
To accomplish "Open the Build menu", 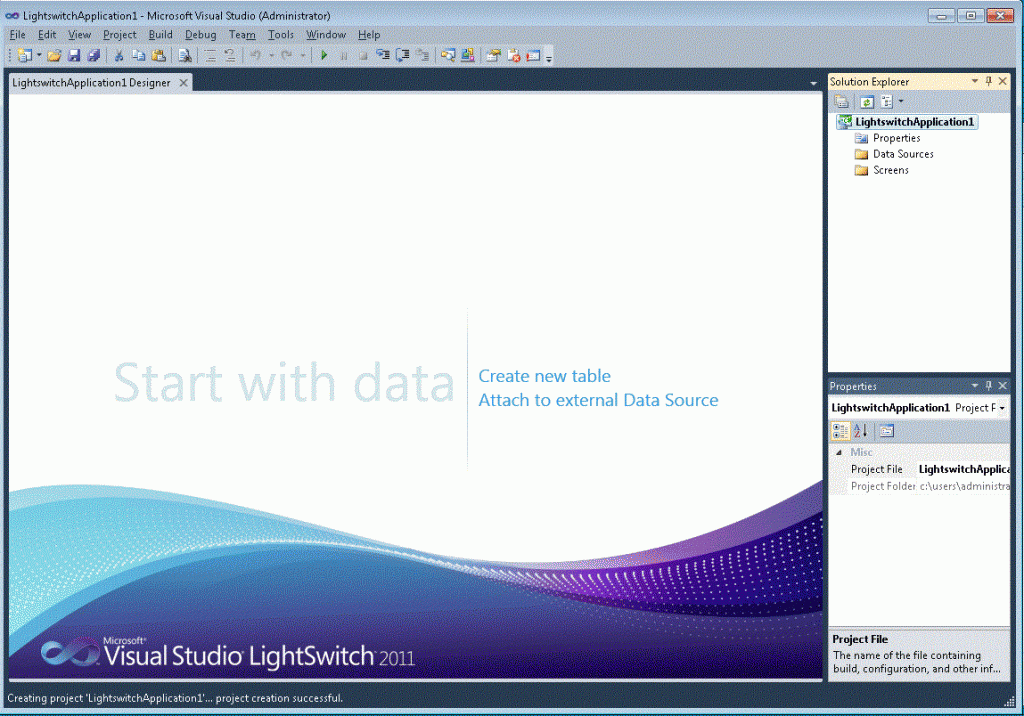I will pyautogui.click(x=160, y=34).
